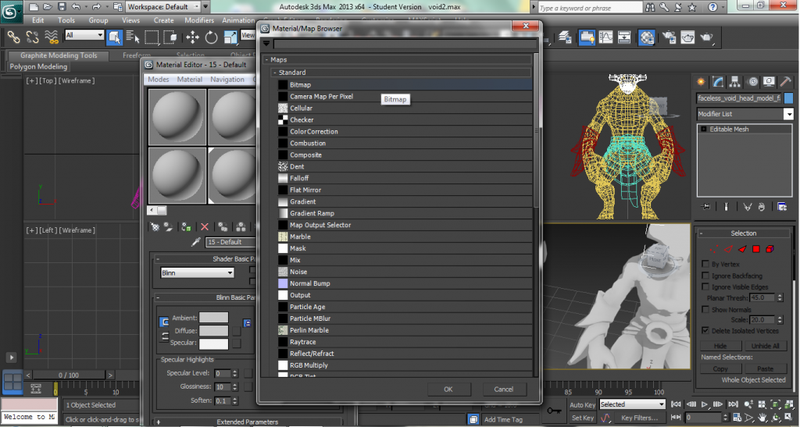Open the Modifiers menu
The width and height of the screenshot is (800, 427).
(199, 20)
